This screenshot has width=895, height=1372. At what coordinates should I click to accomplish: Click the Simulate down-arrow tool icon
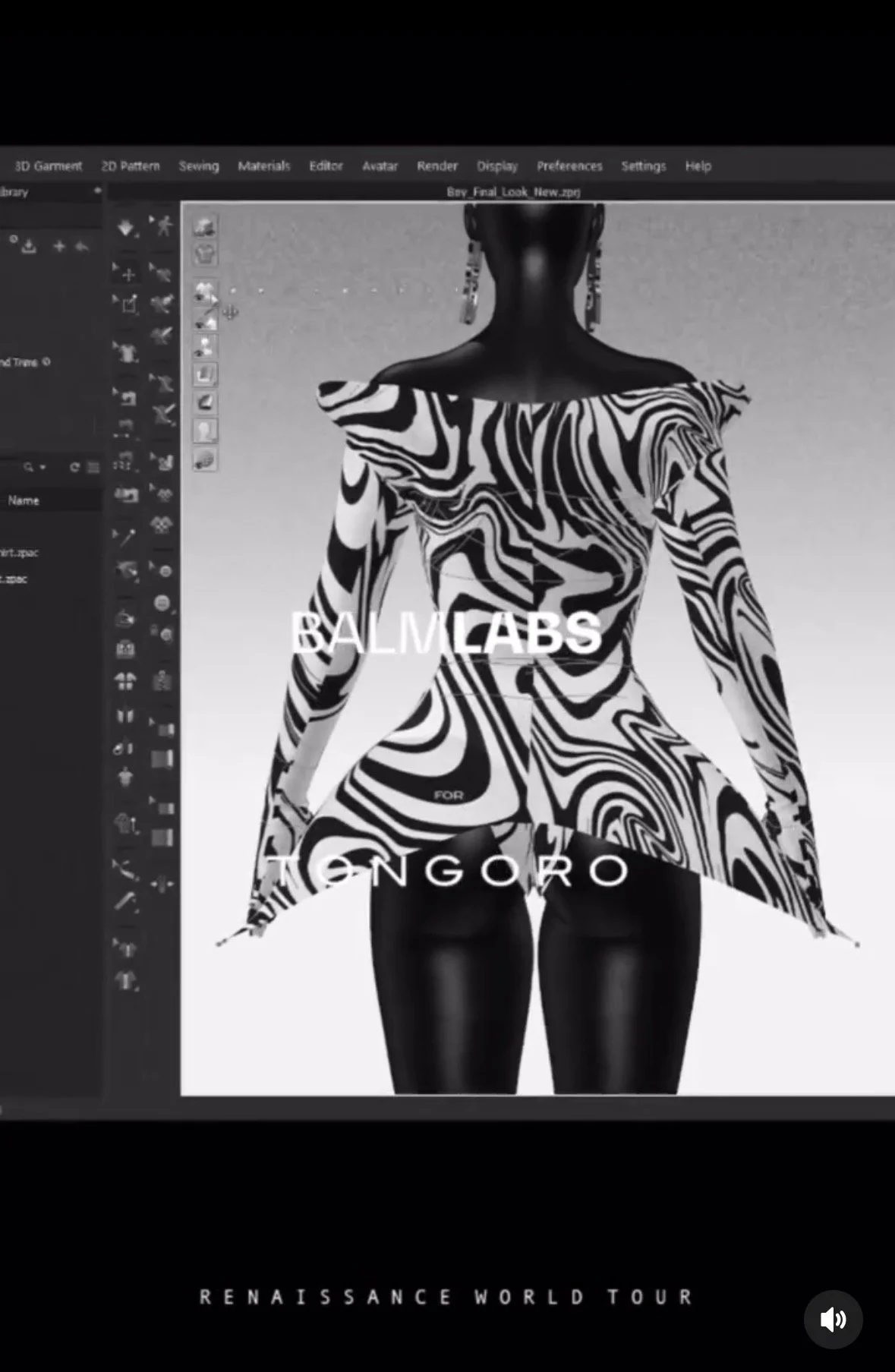click(126, 227)
